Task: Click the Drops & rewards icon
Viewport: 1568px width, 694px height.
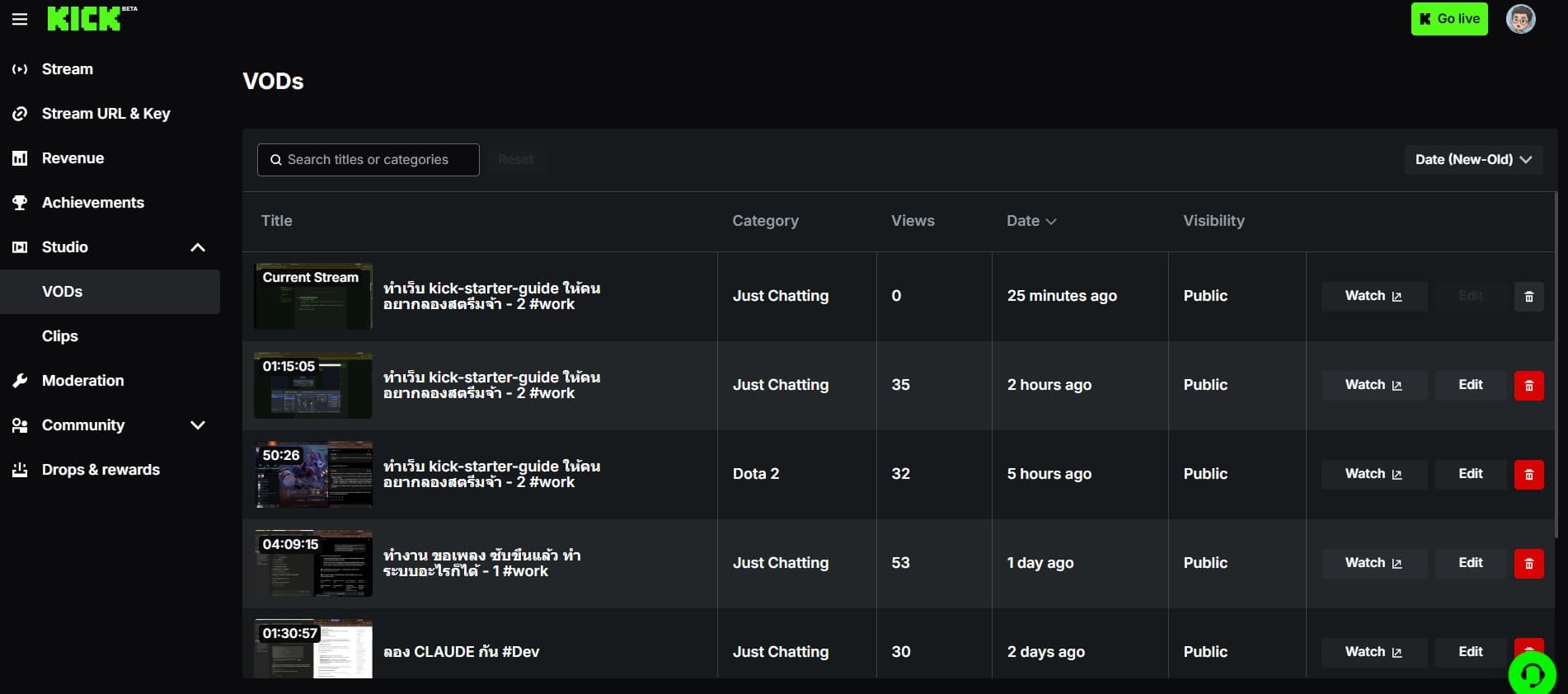Action: tap(20, 470)
